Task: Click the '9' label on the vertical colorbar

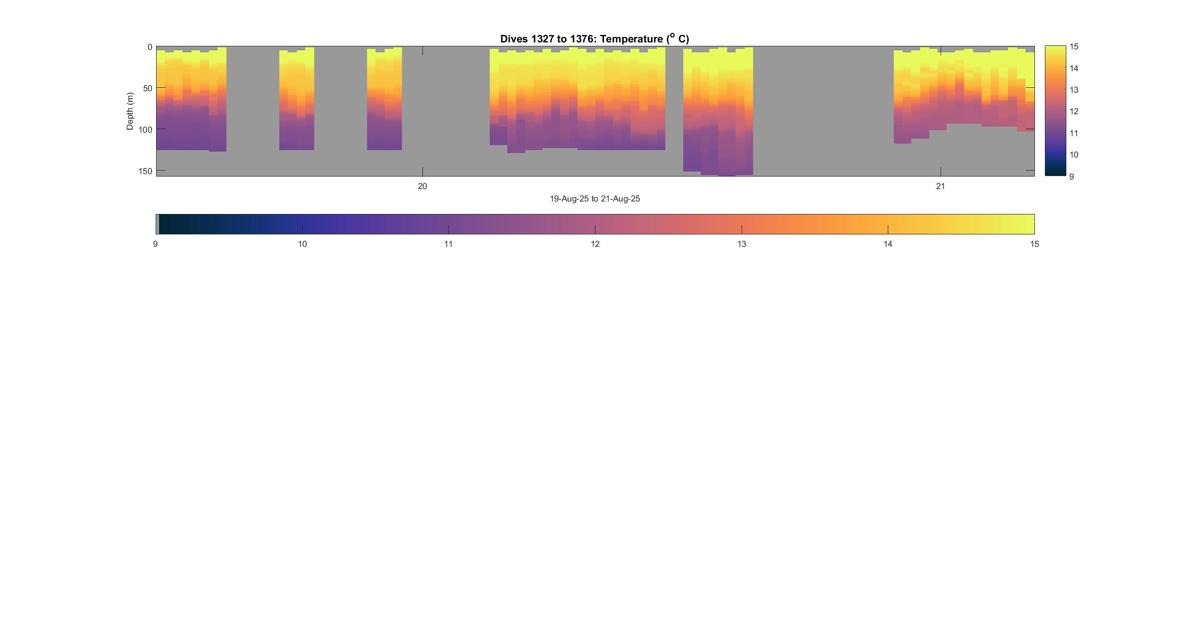Action: click(1072, 176)
